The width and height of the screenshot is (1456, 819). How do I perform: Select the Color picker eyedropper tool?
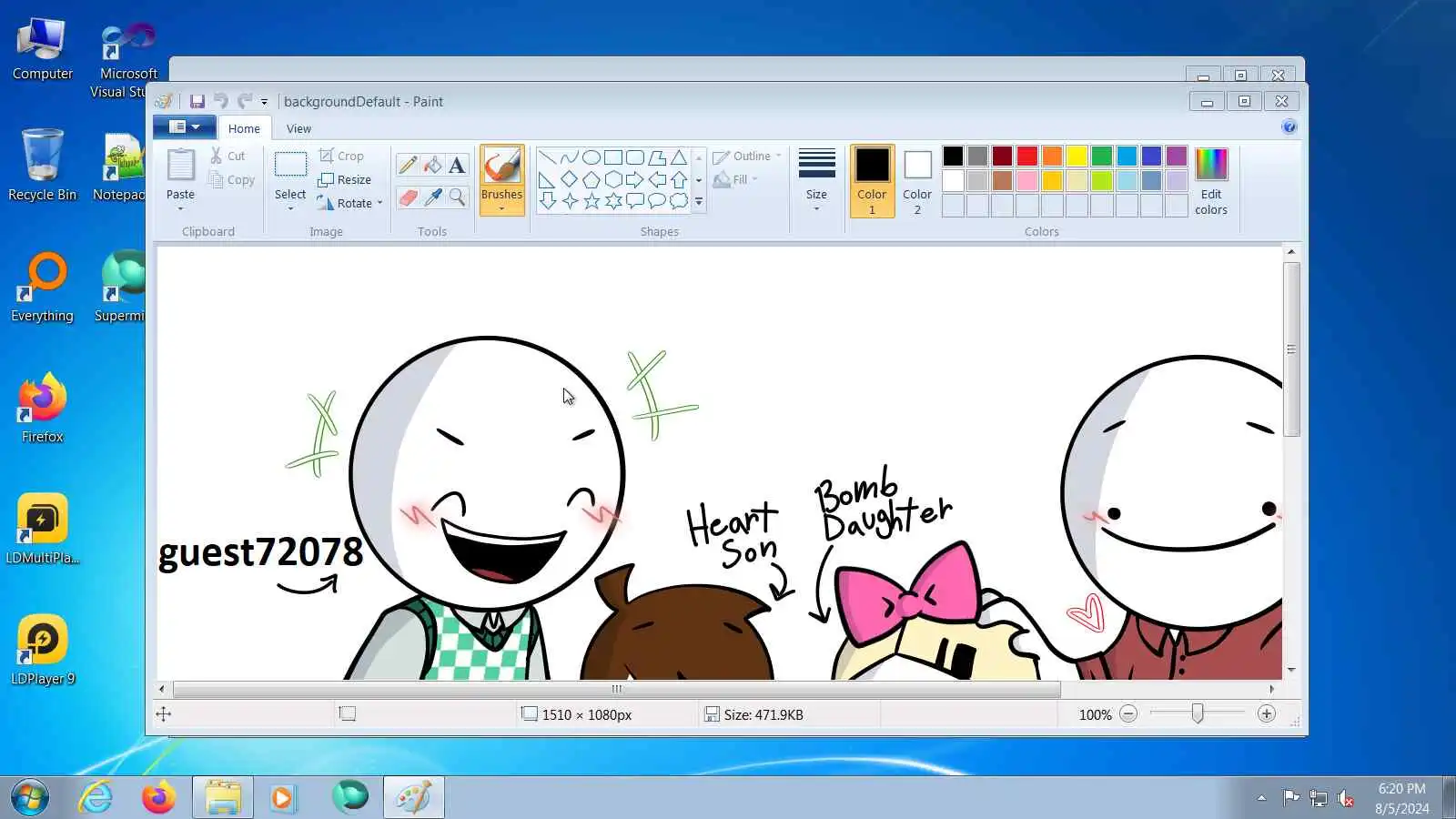coord(432,197)
